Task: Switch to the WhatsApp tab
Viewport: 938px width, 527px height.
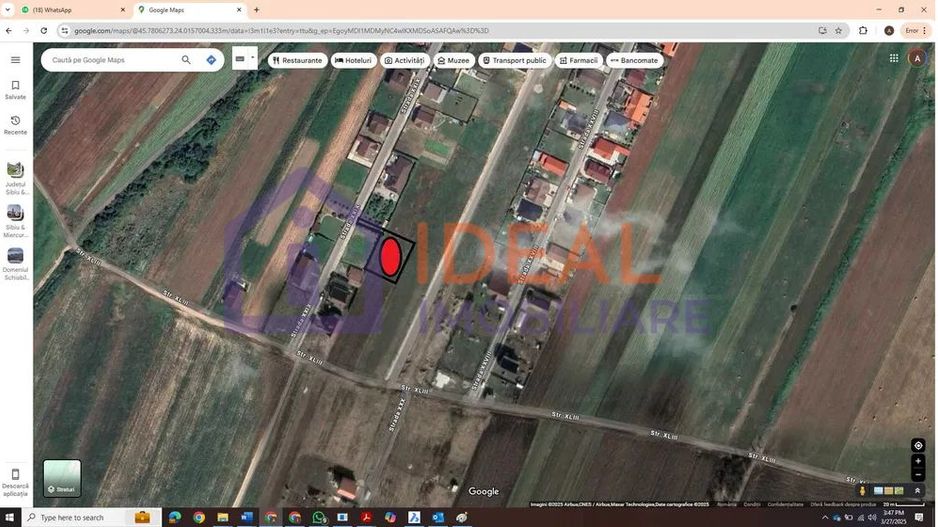Action: click(x=73, y=10)
